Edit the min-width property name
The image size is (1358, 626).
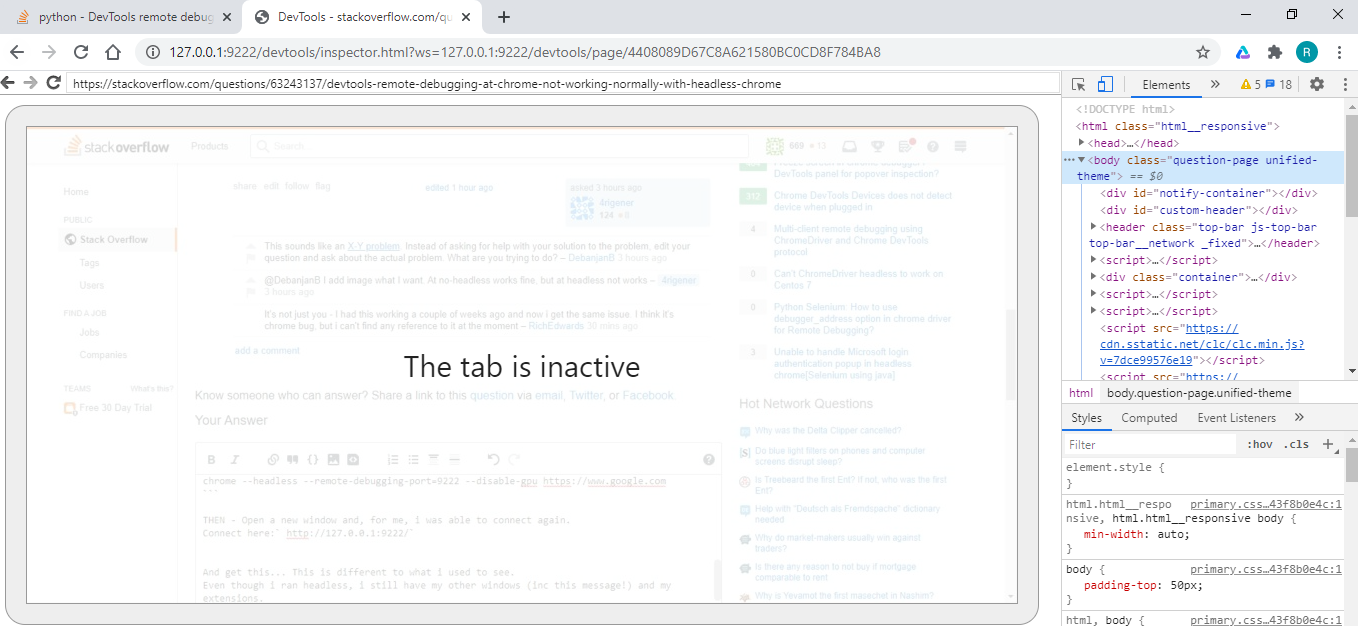coord(1113,534)
